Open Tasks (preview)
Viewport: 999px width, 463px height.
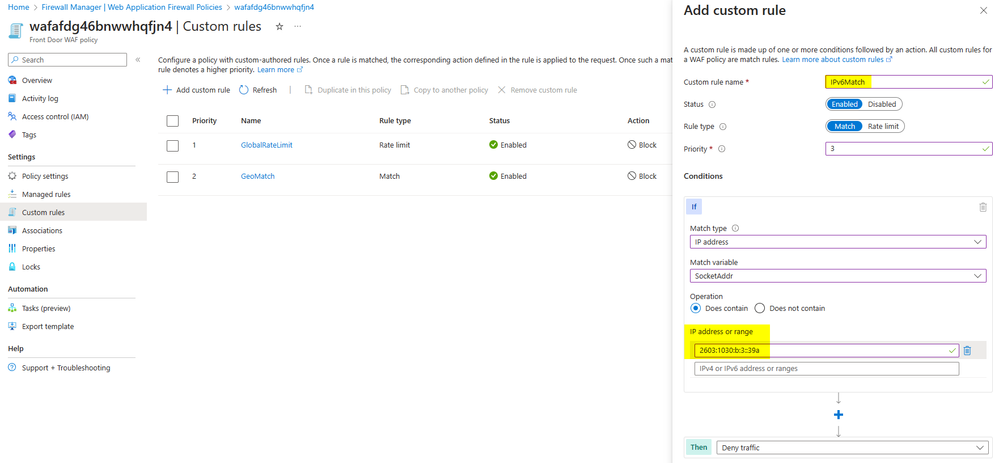[46, 308]
